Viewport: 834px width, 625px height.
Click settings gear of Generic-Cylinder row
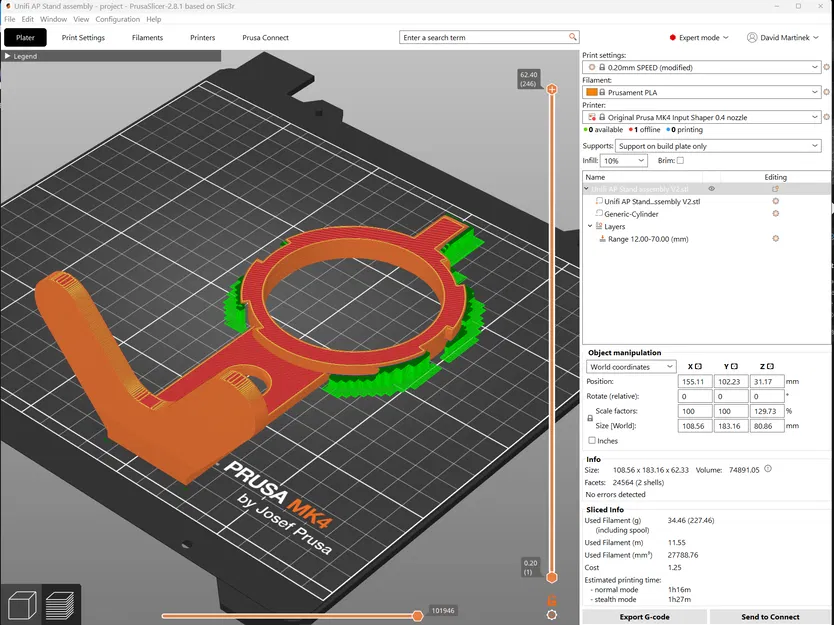point(775,213)
